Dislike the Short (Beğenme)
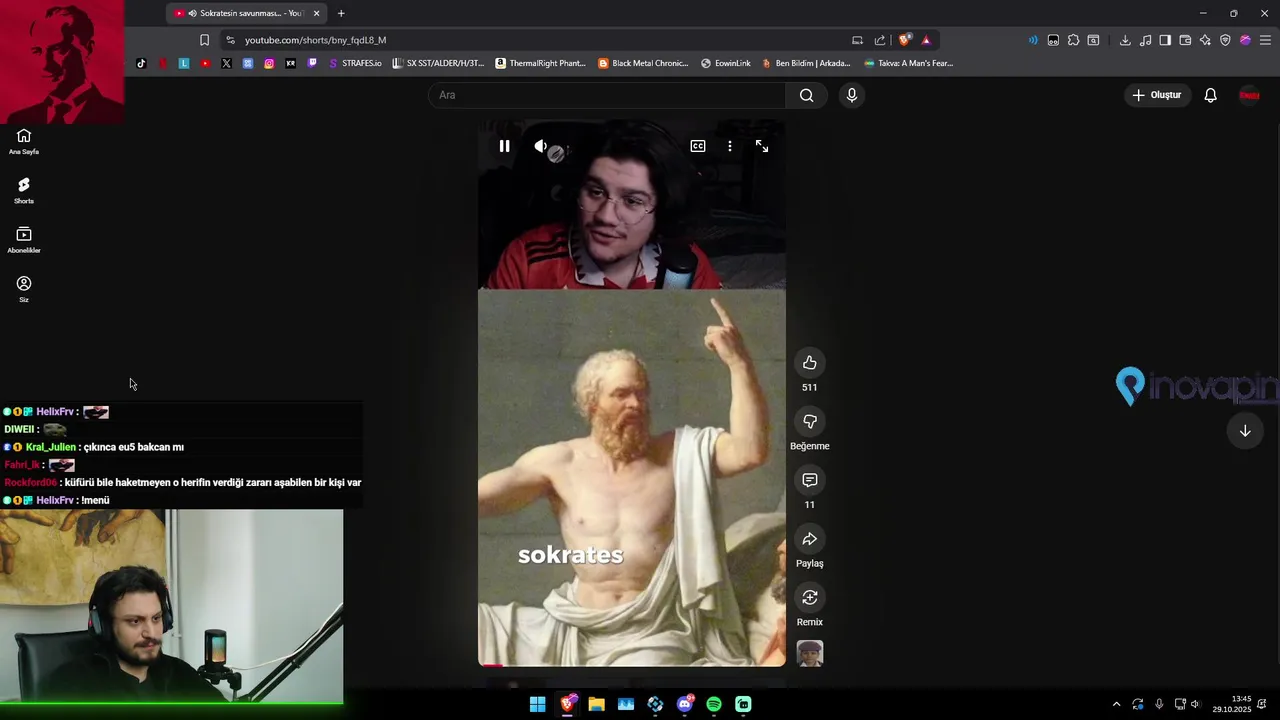 pyautogui.click(x=810, y=422)
